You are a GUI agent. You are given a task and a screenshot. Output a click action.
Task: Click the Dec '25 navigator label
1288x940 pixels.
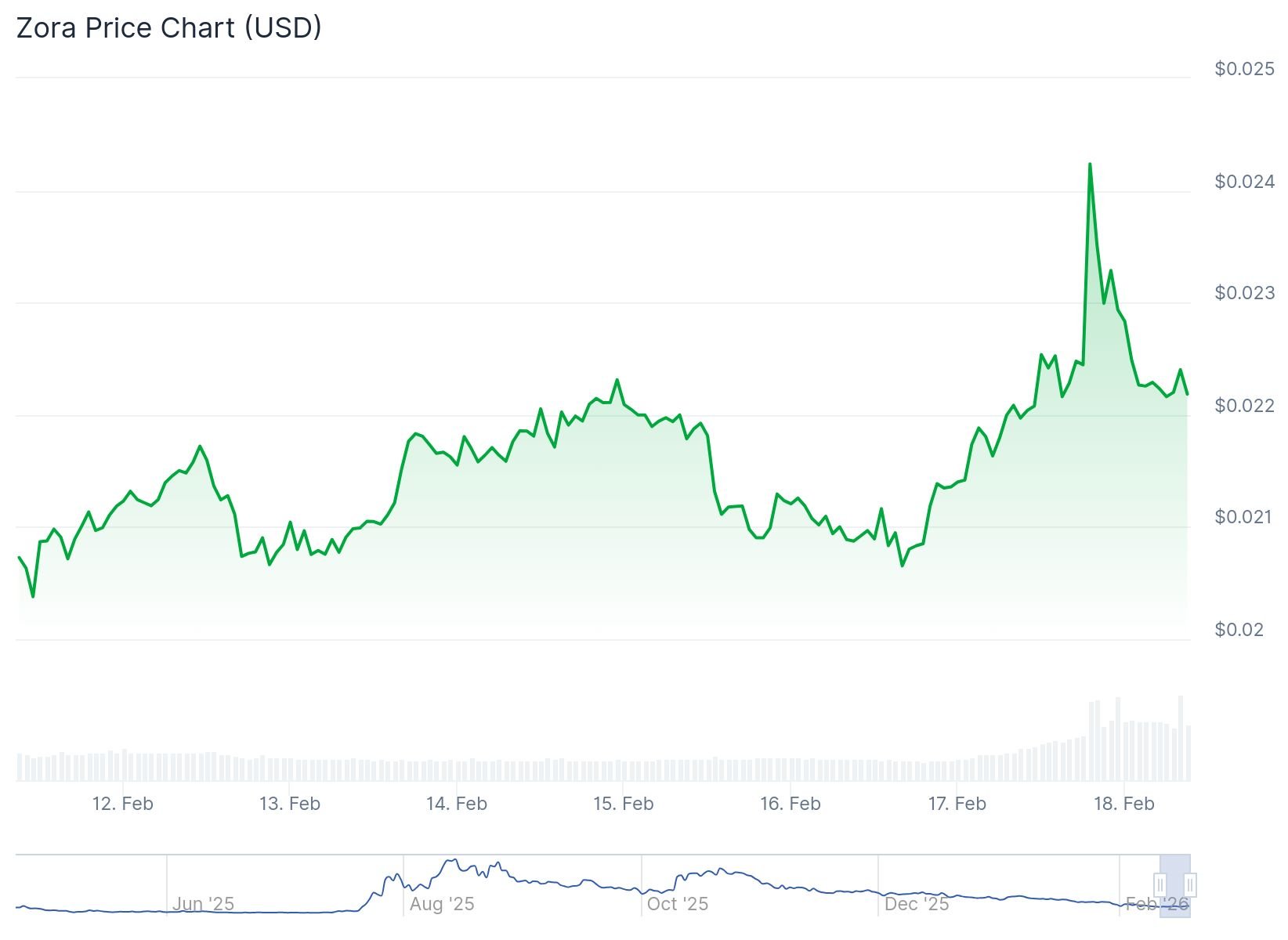pyautogui.click(x=916, y=904)
